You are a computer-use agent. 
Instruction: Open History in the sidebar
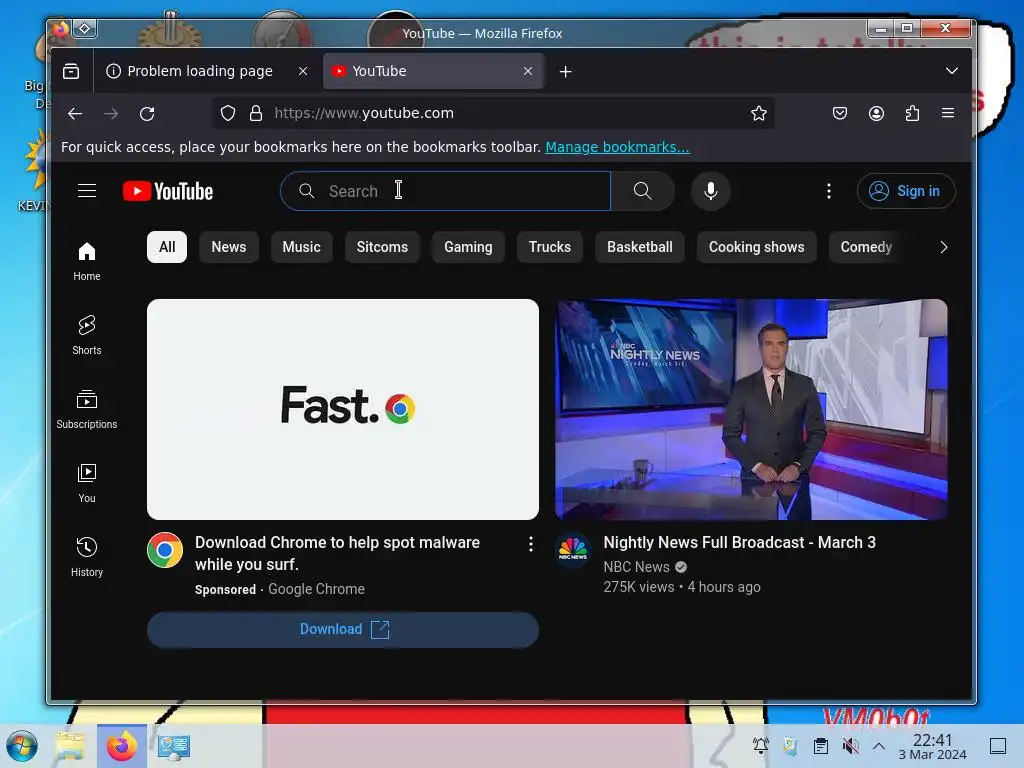[87, 557]
